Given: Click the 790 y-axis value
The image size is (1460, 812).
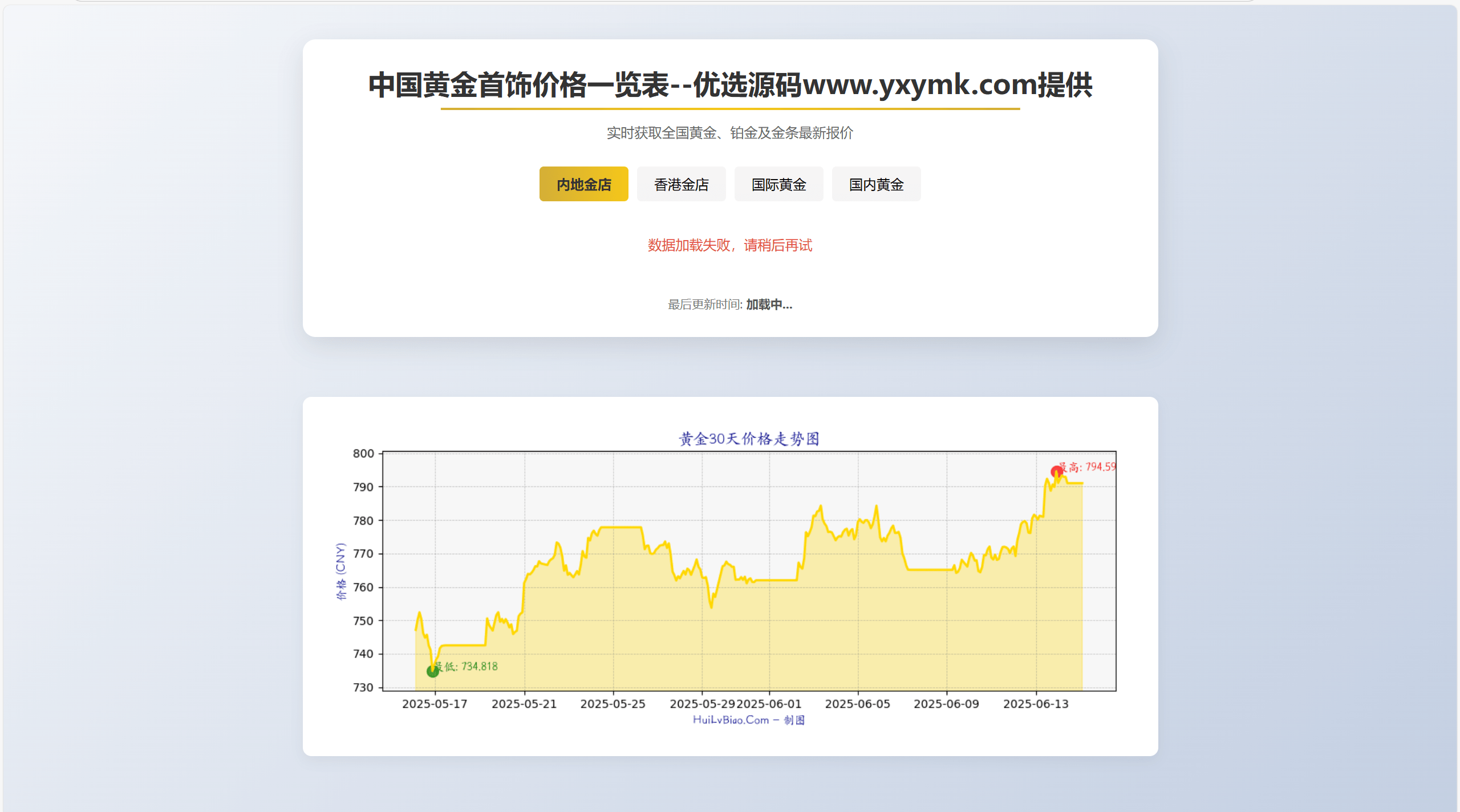Looking at the screenshot, I should click(x=363, y=487).
